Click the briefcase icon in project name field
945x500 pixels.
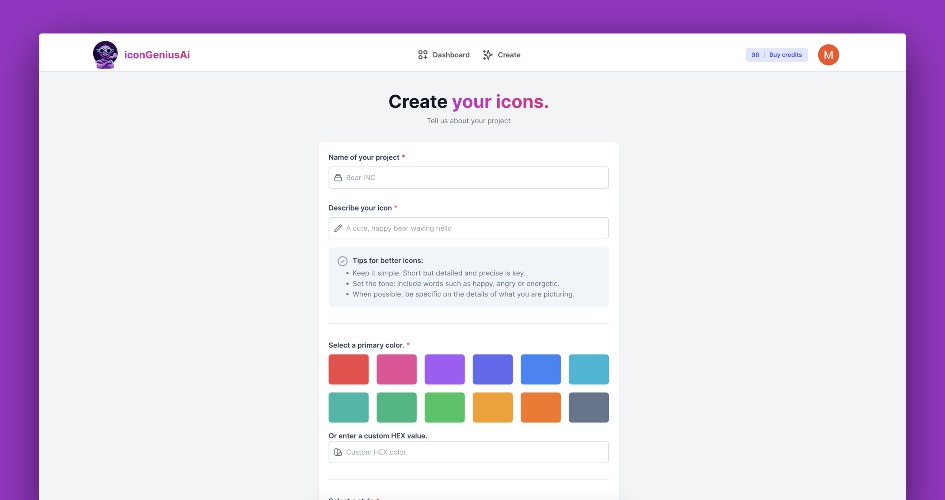tap(338, 178)
